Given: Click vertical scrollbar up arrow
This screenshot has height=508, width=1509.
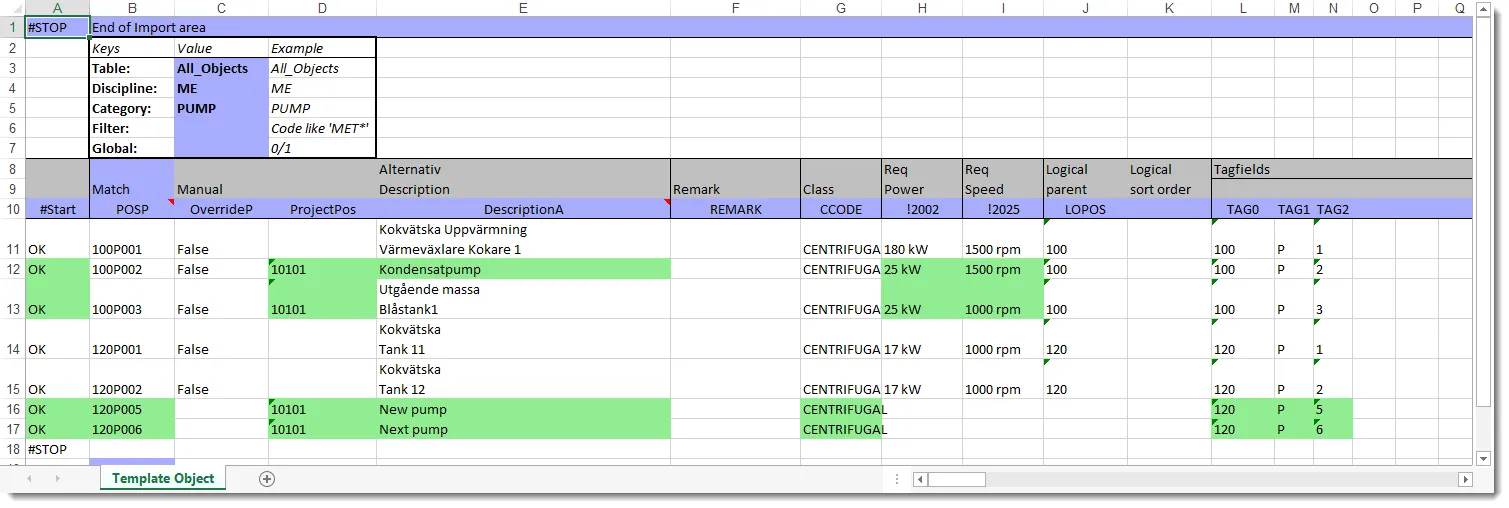Looking at the screenshot, I should click(1485, 9).
